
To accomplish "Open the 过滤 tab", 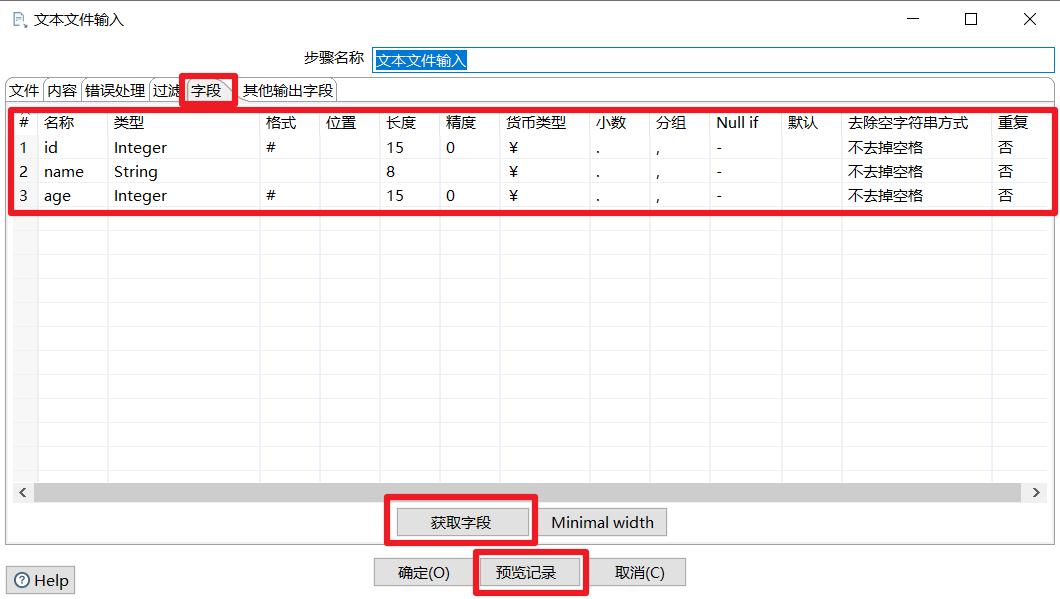I will coord(166,91).
